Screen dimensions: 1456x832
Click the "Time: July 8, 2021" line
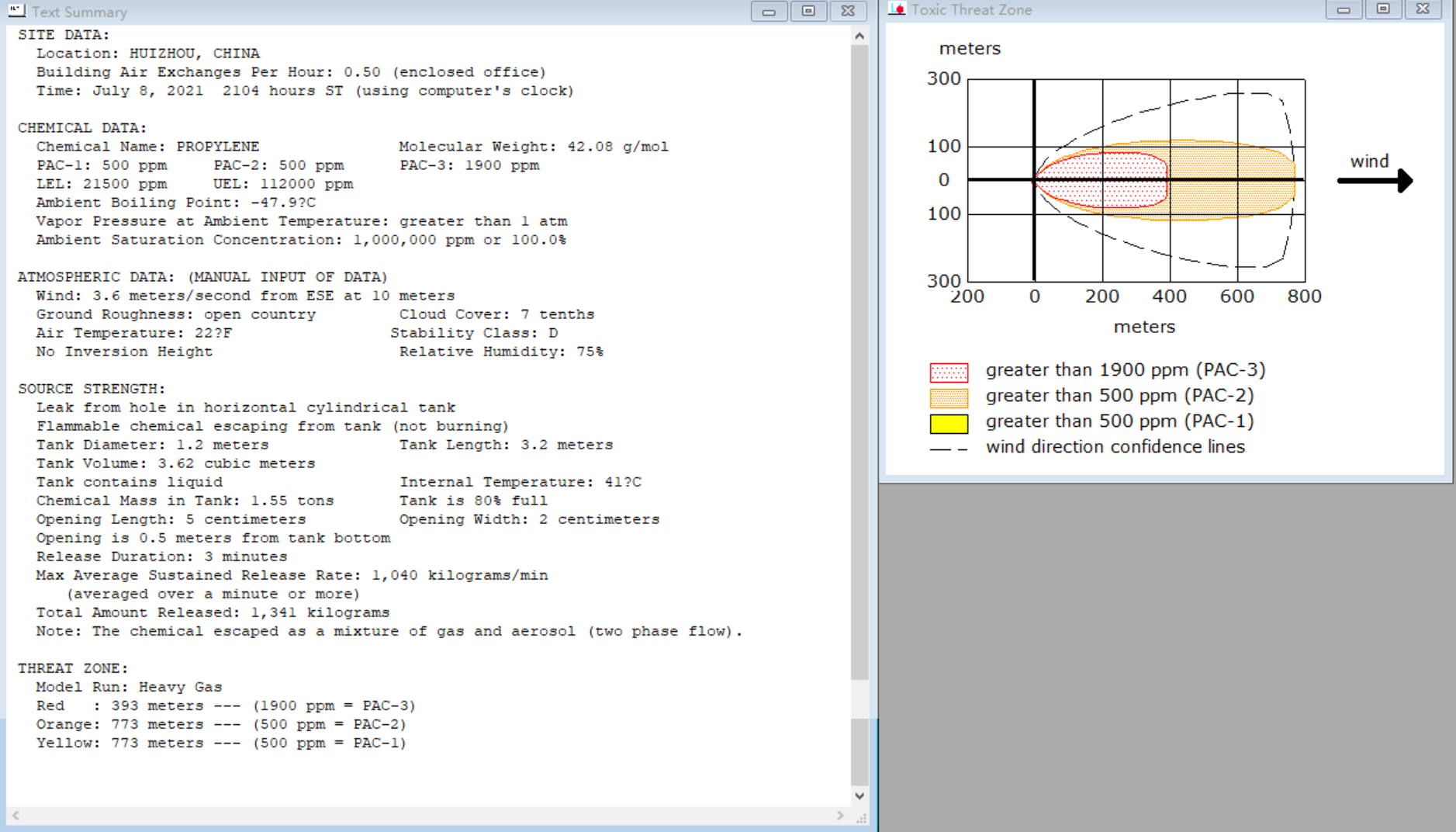[x=305, y=91]
